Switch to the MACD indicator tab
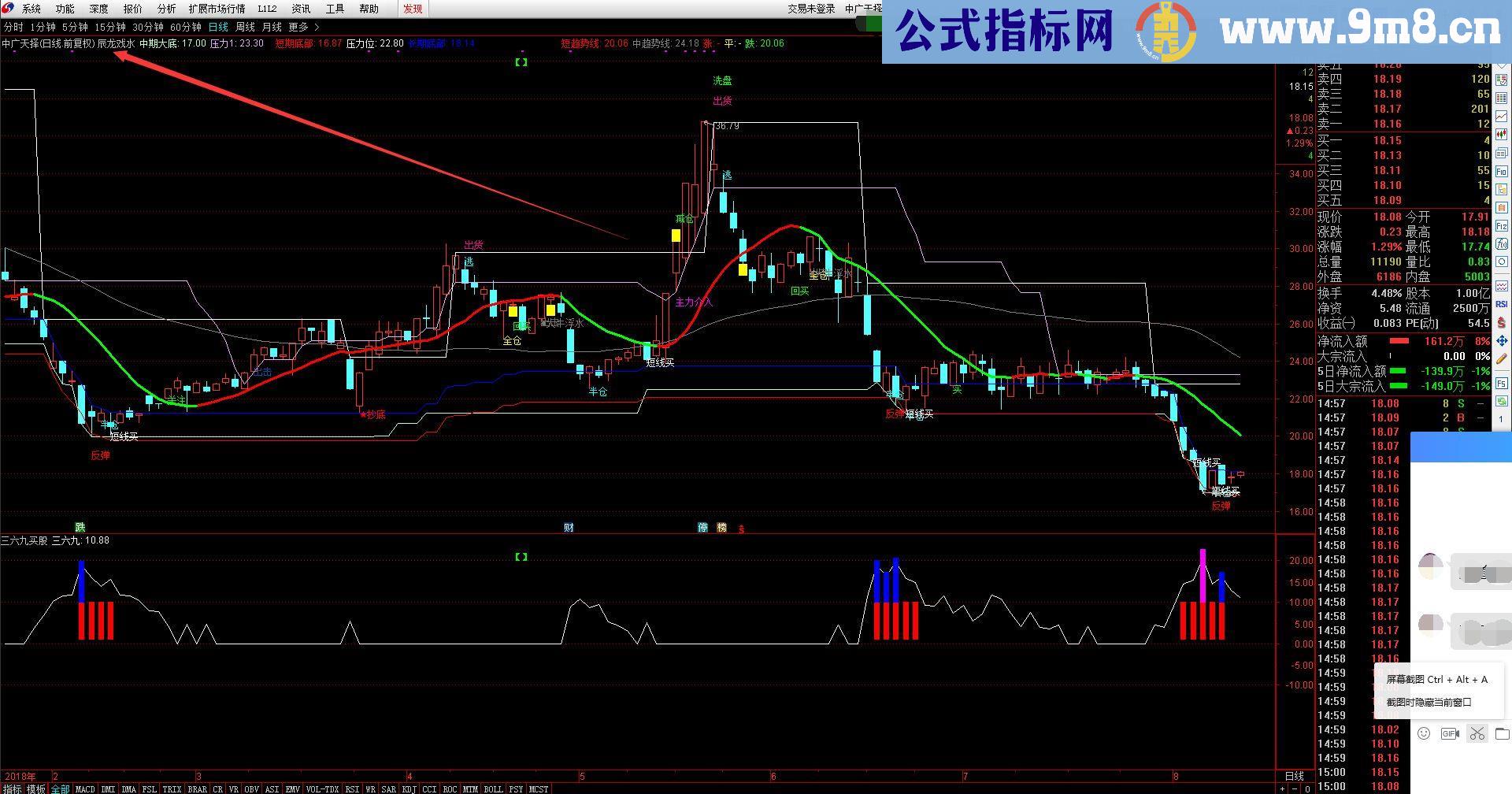The height and width of the screenshot is (794, 1512). (x=84, y=788)
